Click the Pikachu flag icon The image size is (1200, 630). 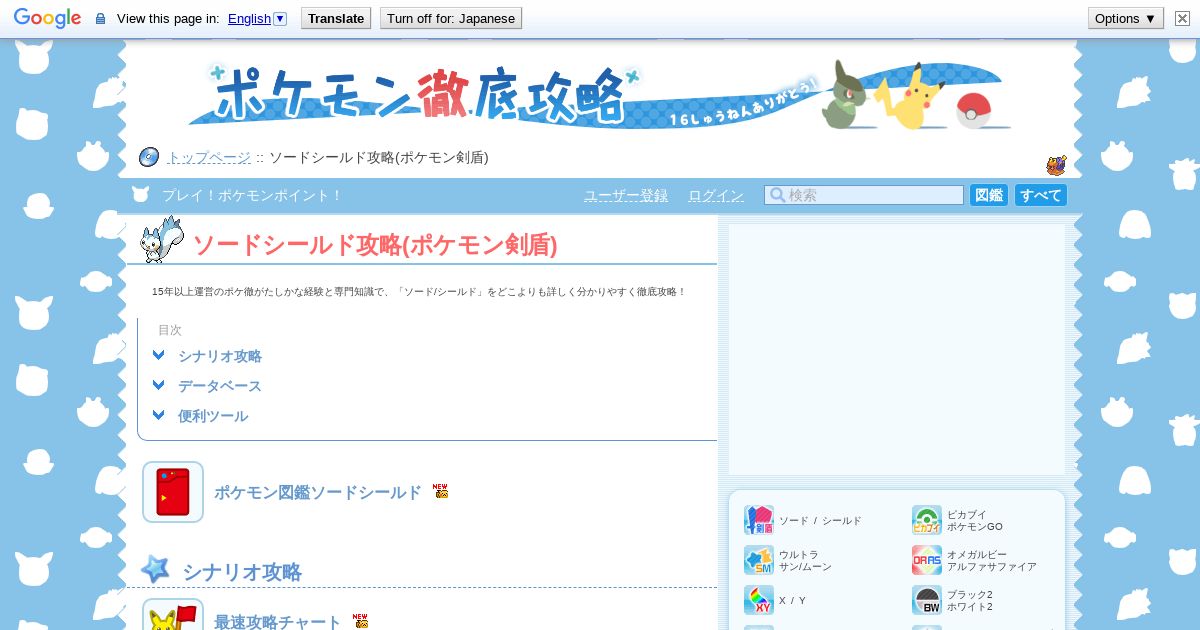pyautogui.click(x=173, y=615)
